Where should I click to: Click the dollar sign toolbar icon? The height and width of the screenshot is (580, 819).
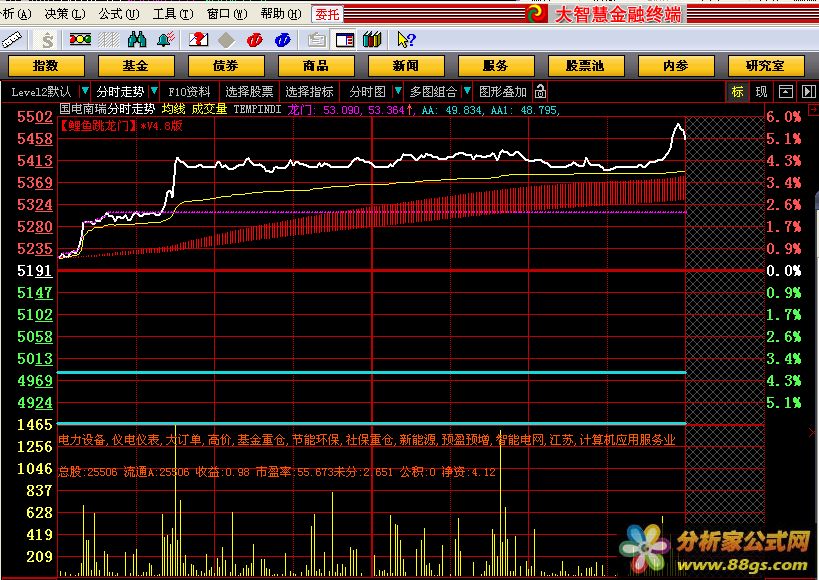point(48,40)
